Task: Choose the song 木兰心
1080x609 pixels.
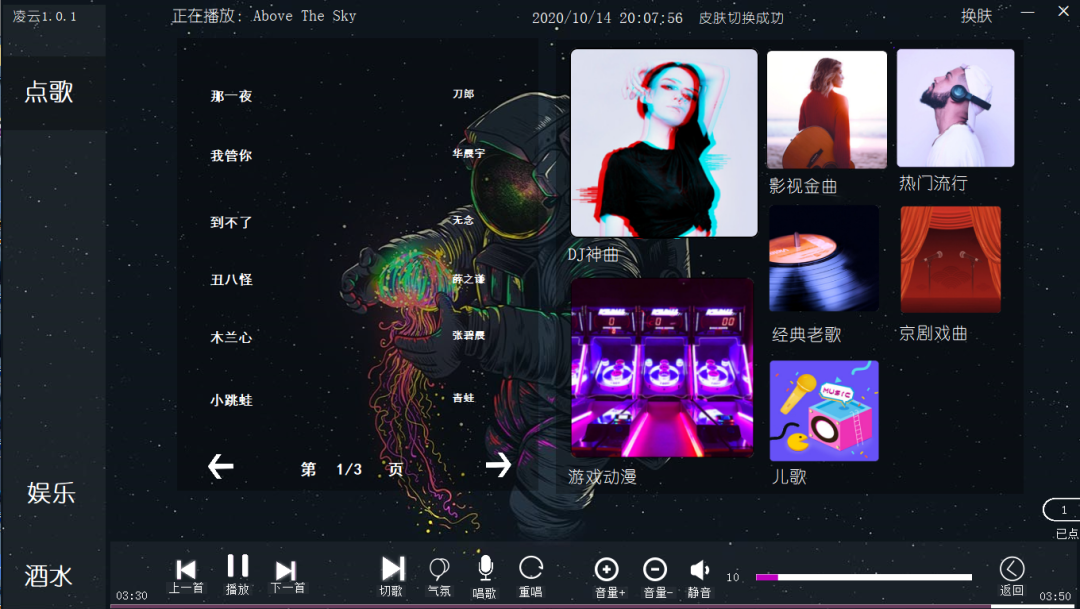Action: (231, 338)
